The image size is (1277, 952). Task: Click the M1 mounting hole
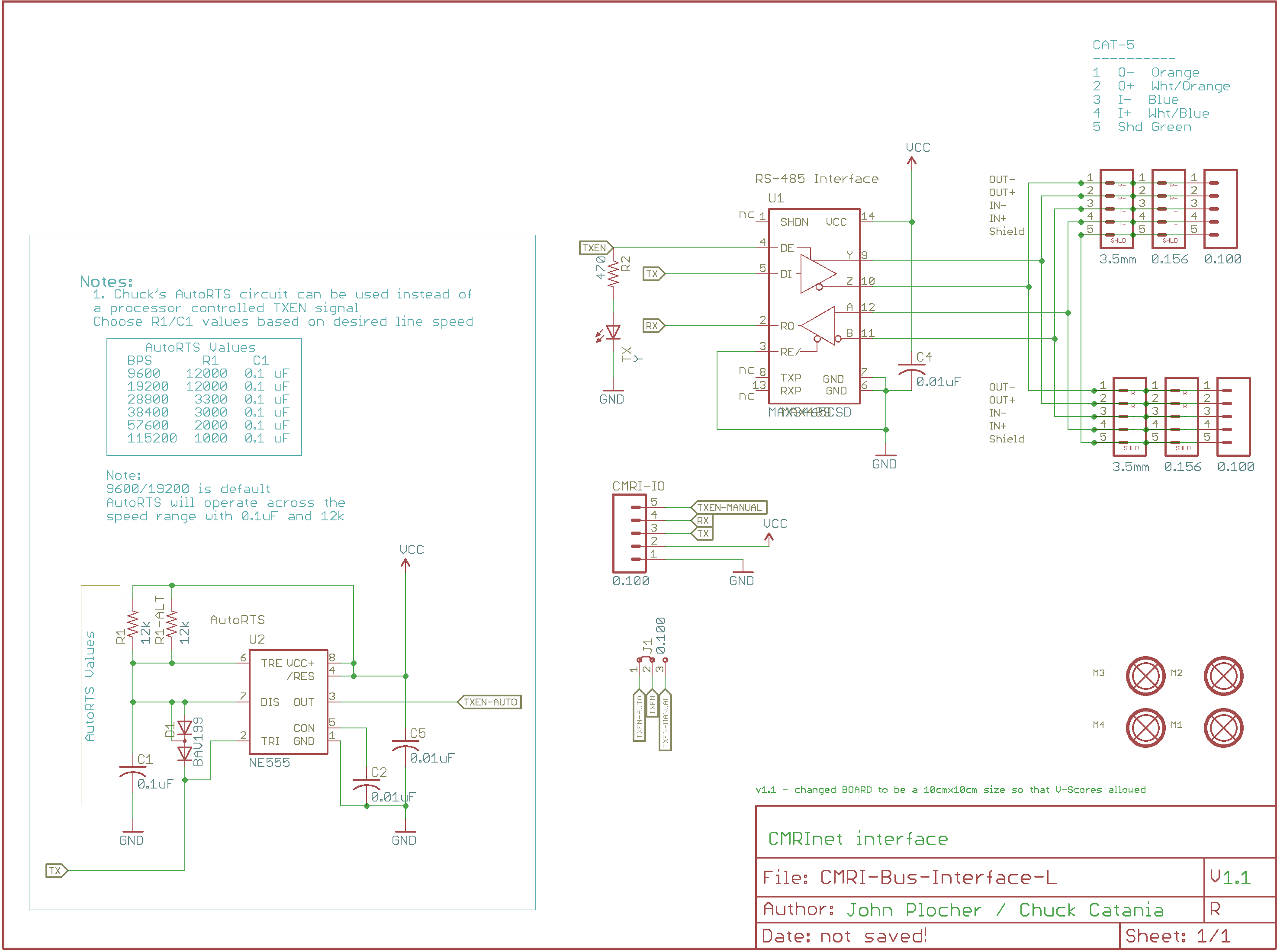pyautogui.click(x=1223, y=727)
